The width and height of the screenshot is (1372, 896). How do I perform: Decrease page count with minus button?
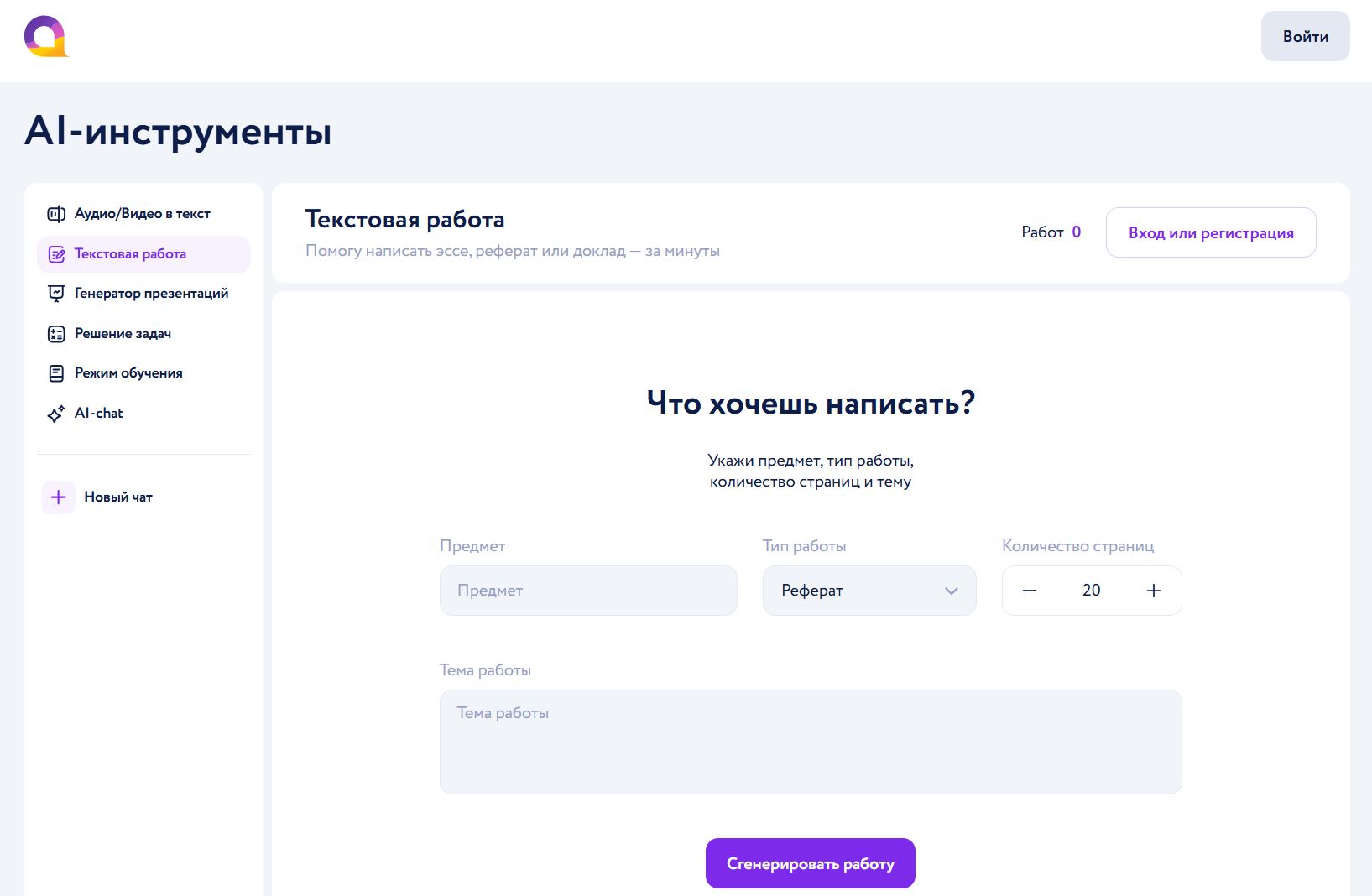pyautogui.click(x=1030, y=591)
